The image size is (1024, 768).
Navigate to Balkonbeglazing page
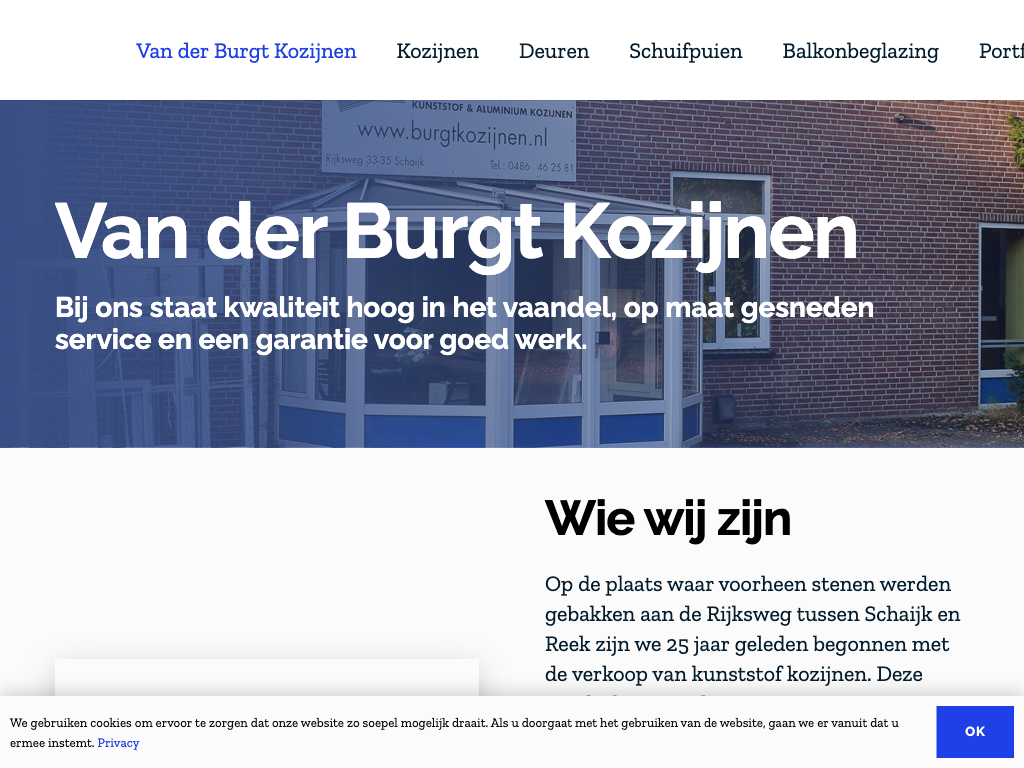pyautogui.click(x=860, y=51)
